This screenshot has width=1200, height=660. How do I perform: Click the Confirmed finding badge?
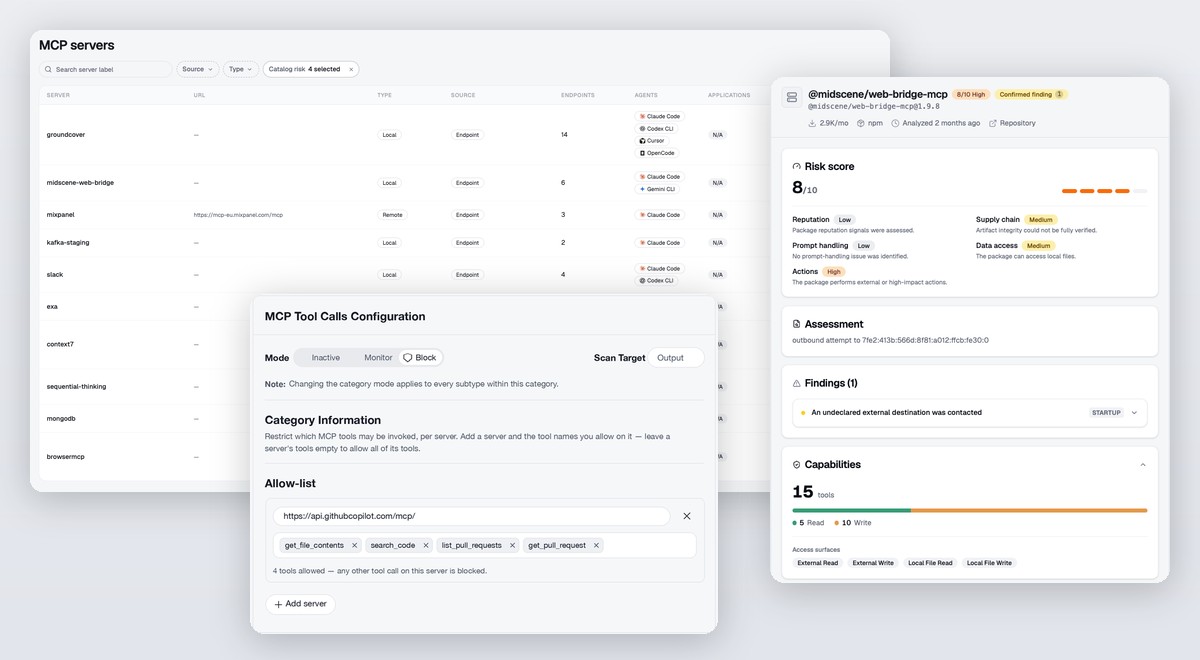pyautogui.click(x=1030, y=94)
